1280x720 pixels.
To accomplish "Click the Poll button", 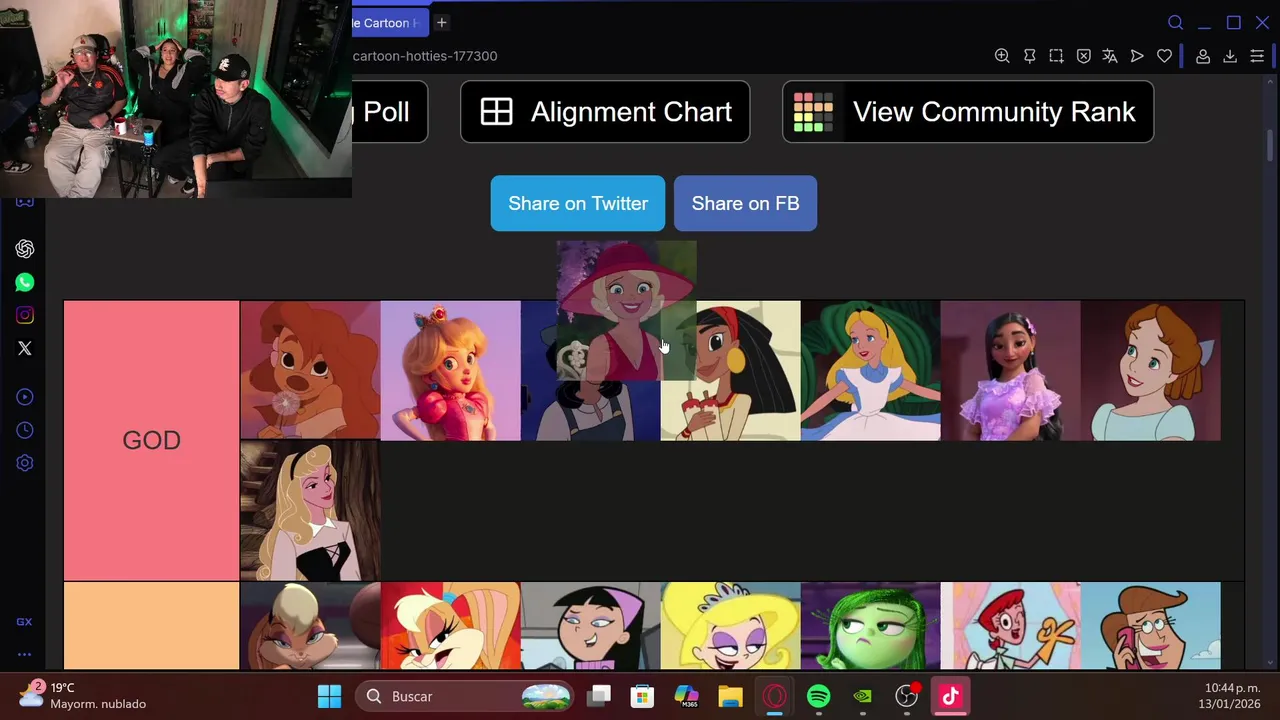I will (x=390, y=112).
